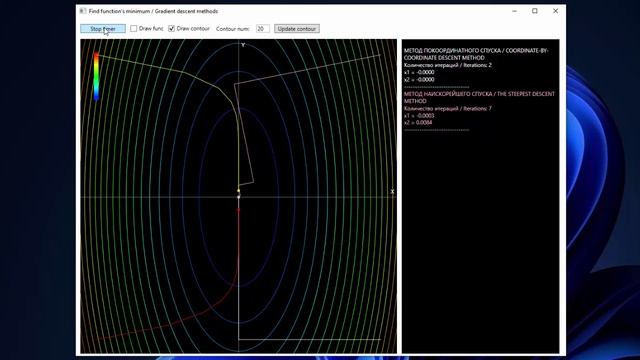Minimize the gradient descent window
The image size is (640, 360).
tap(514, 11)
